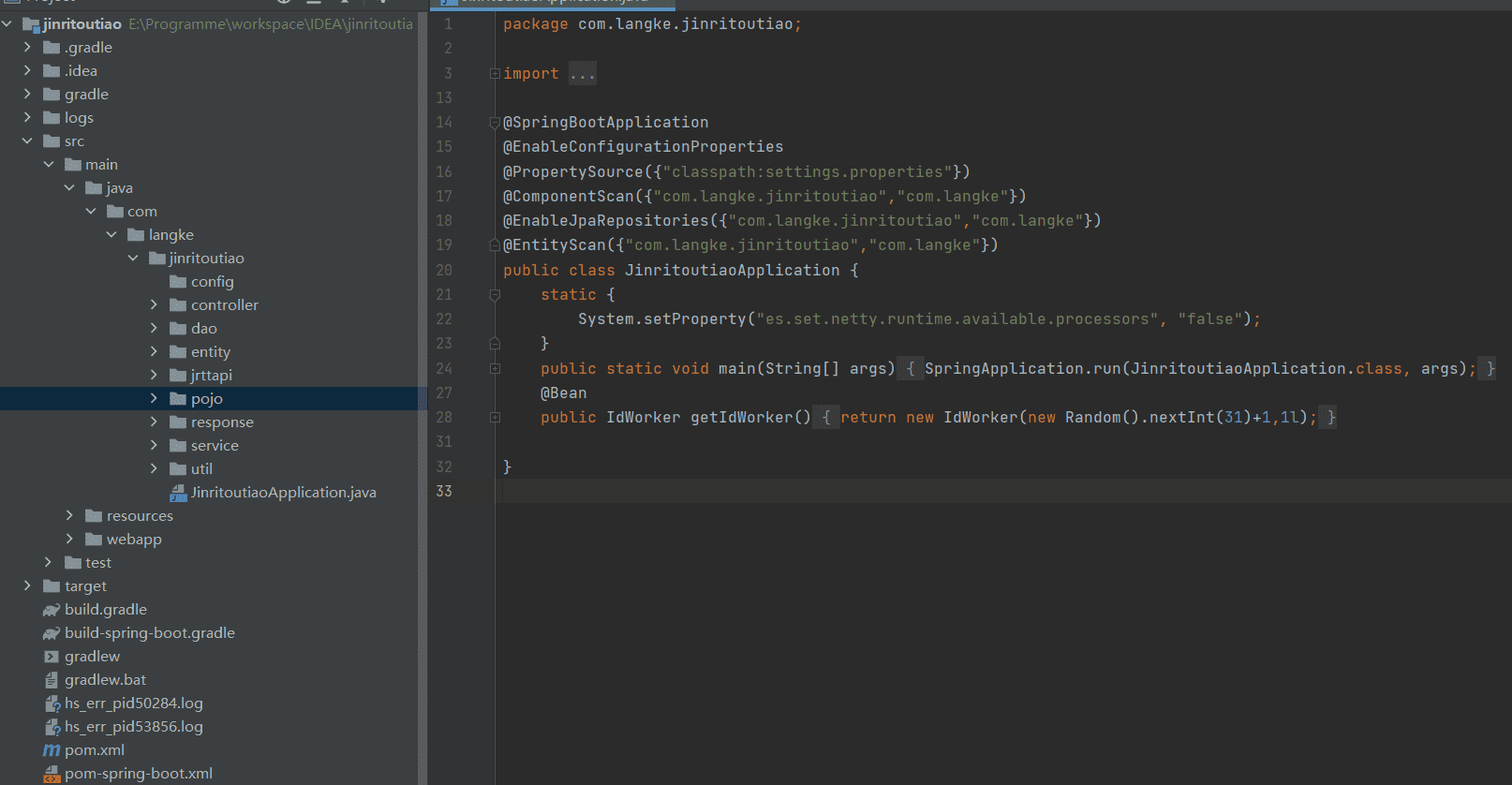1512x785 pixels.
Task: Expand the jrttapi package chevron
Action: (x=154, y=376)
